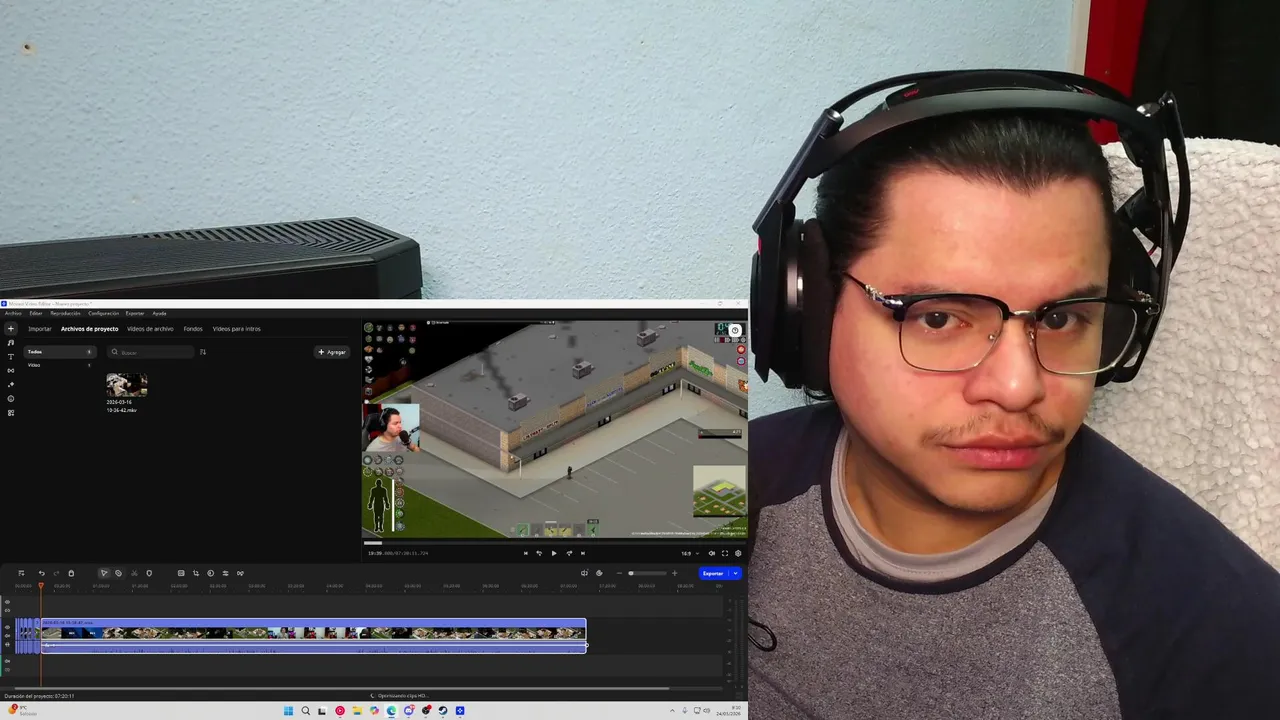Zoom in timeline with plus button

click(x=675, y=573)
